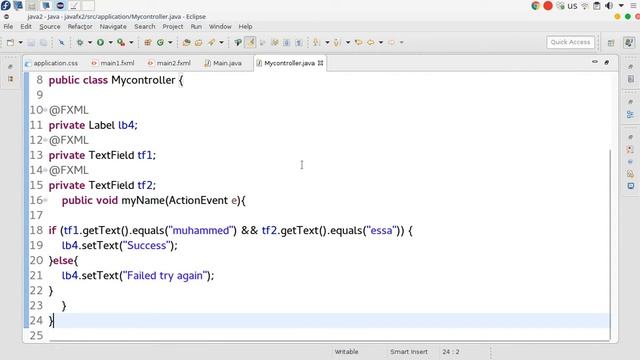Click the Open Perspective icon

611,43
